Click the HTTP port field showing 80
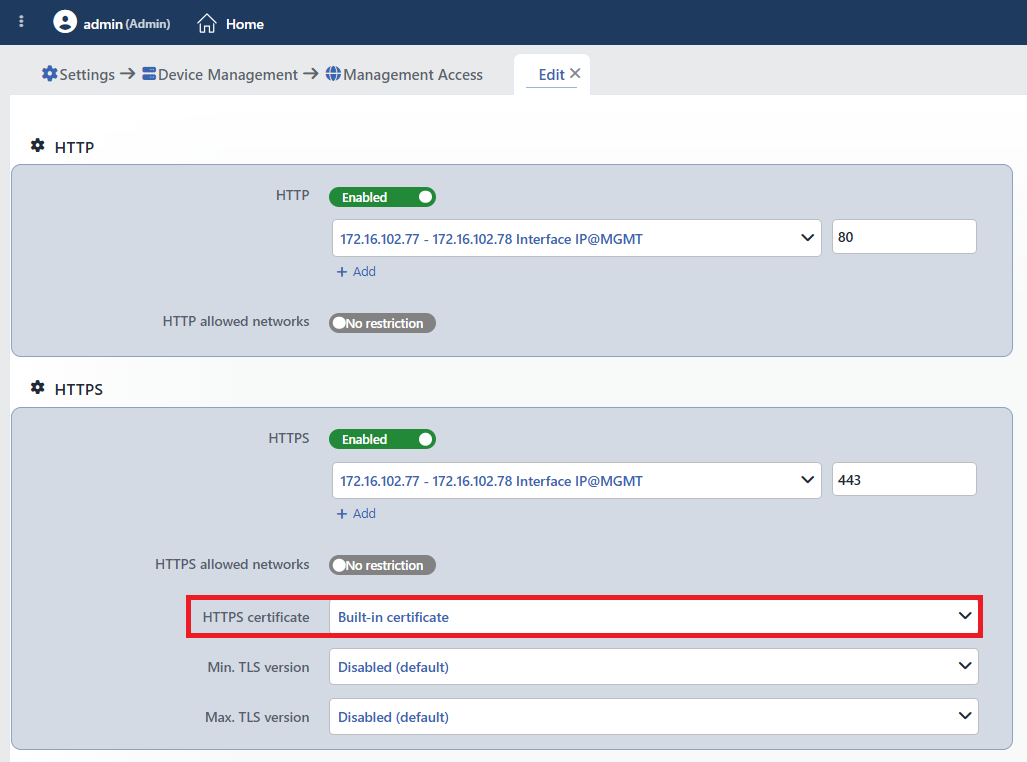This screenshot has height=762, width=1027. 905,237
